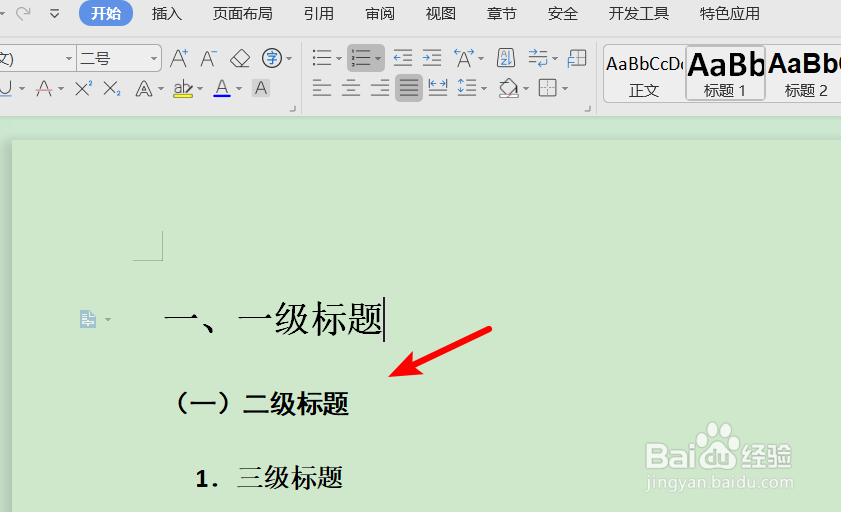Apply distributed alignment

tap(438, 88)
